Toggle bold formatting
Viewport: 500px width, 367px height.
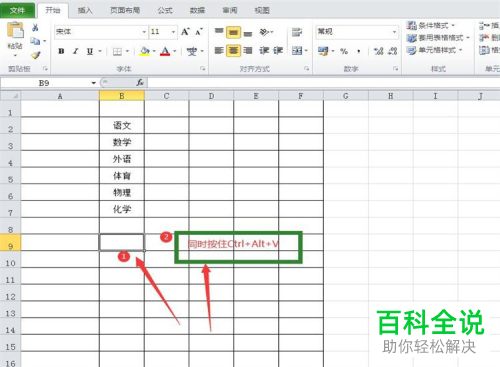61,51
